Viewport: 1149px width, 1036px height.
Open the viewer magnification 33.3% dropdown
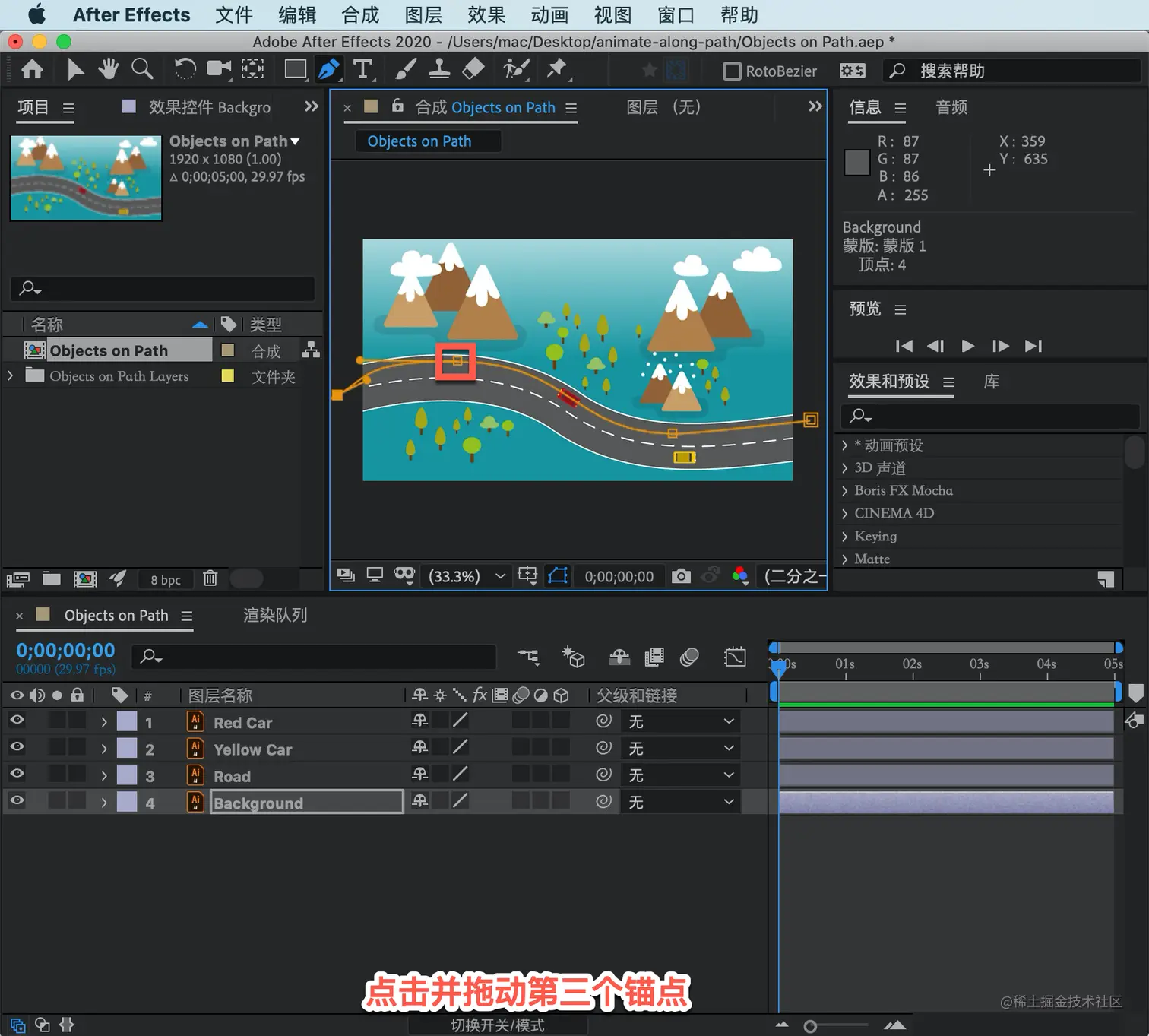coord(467,576)
